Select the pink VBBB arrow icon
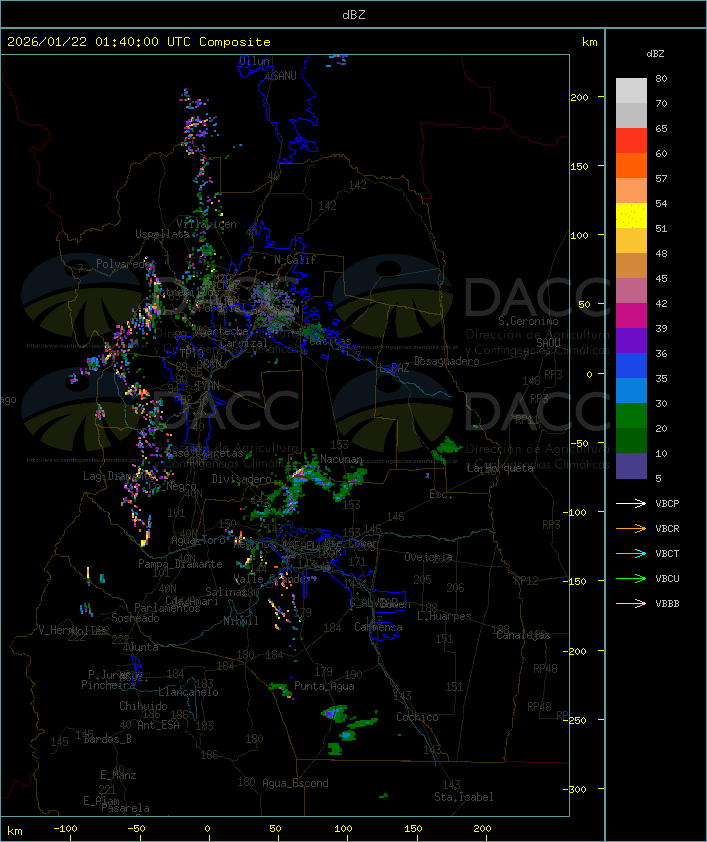Image resolution: width=707 pixels, height=842 pixels. [631, 603]
